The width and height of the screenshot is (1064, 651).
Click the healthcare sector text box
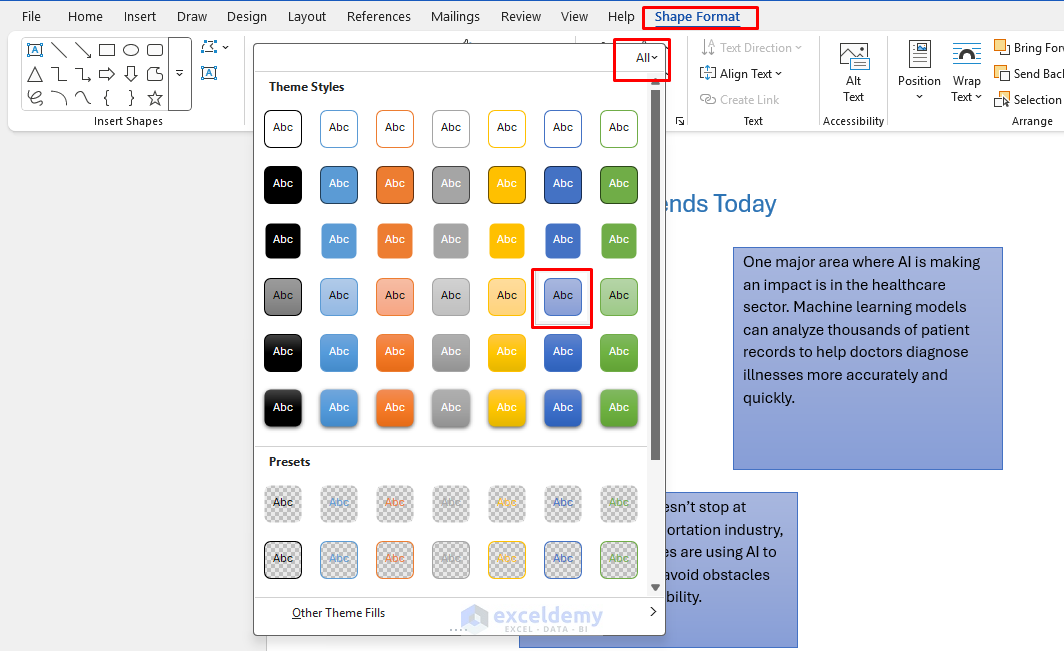point(867,358)
